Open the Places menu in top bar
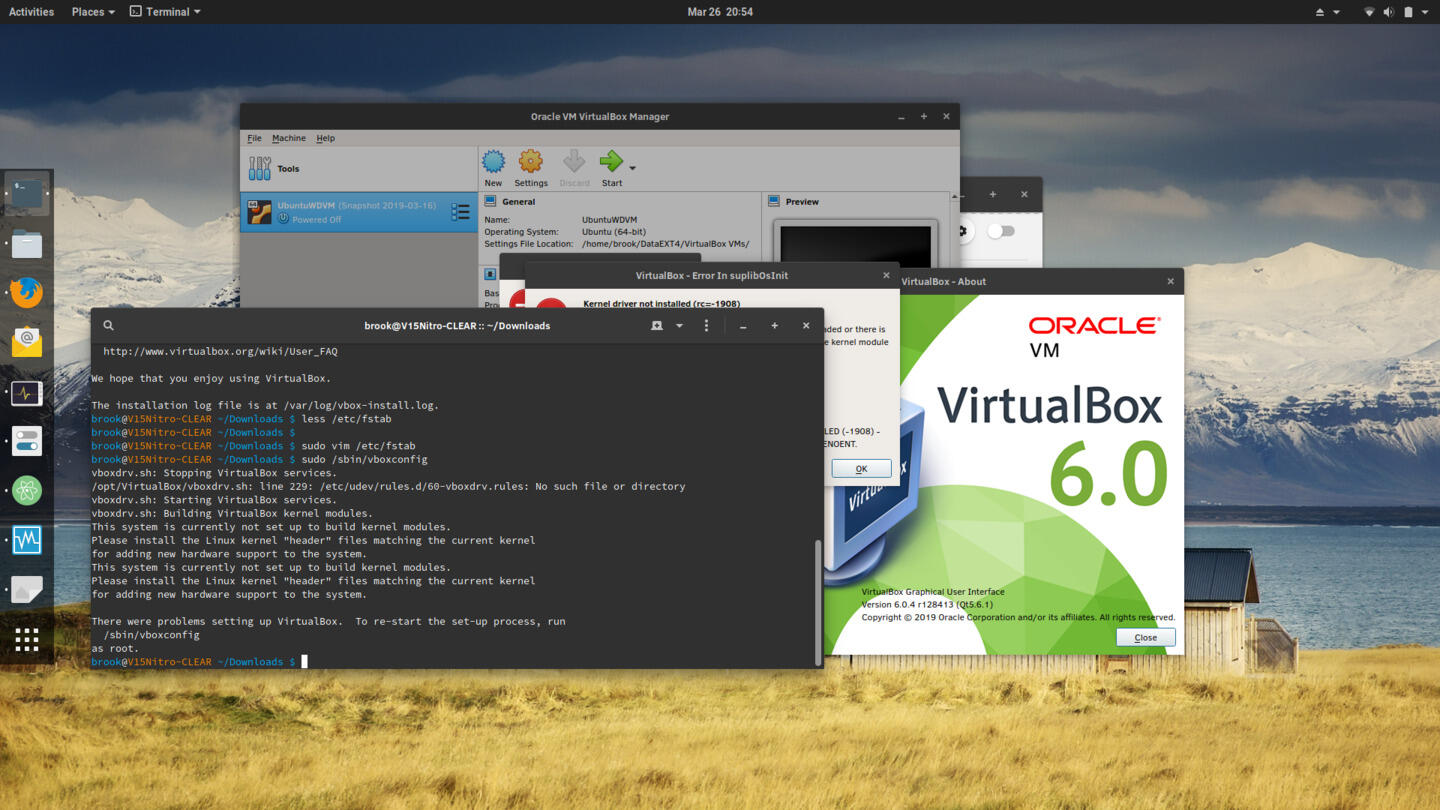 pyautogui.click(x=93, y=12)
